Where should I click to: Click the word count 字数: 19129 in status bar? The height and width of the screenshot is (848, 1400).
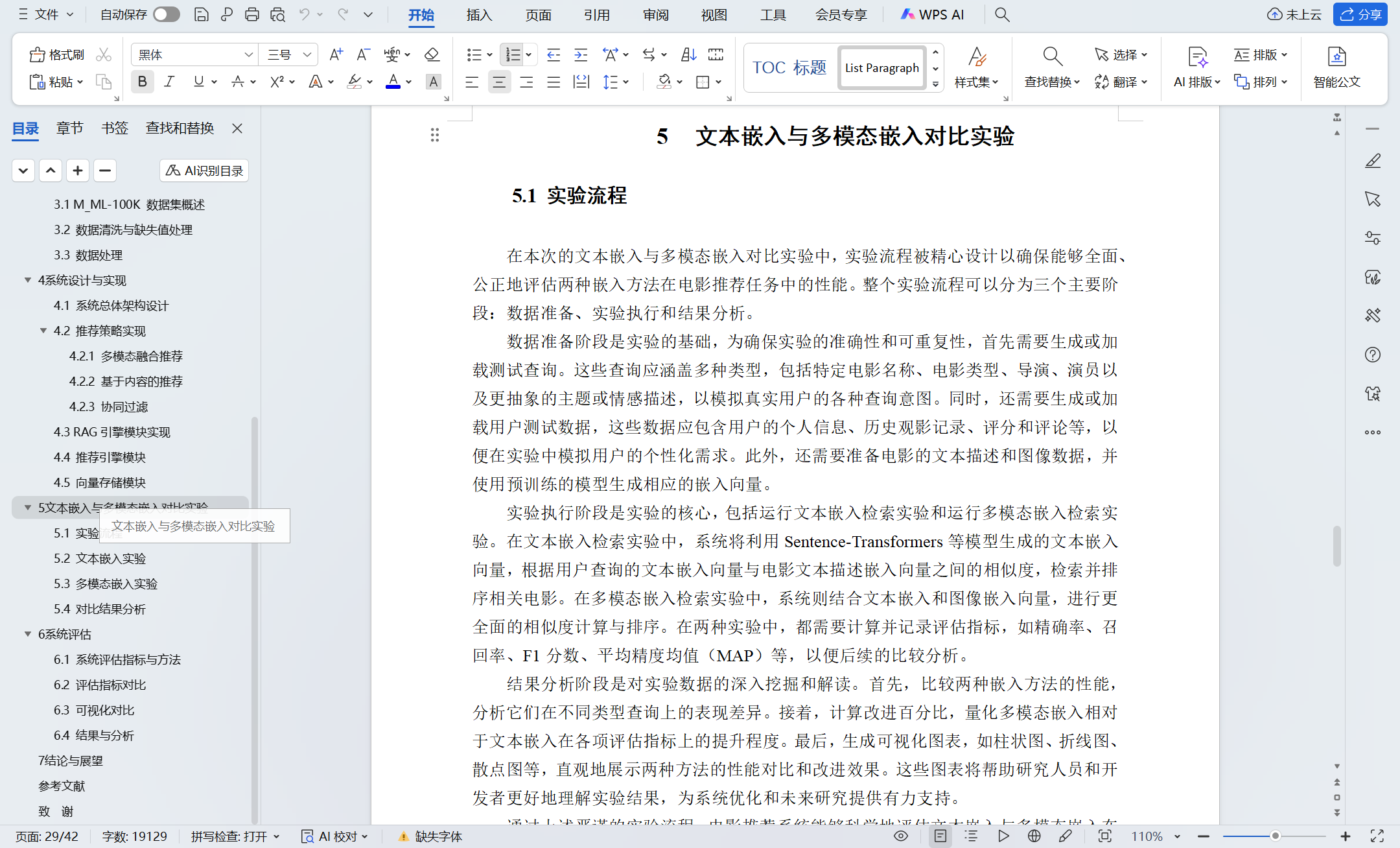(x=134, y=836)
